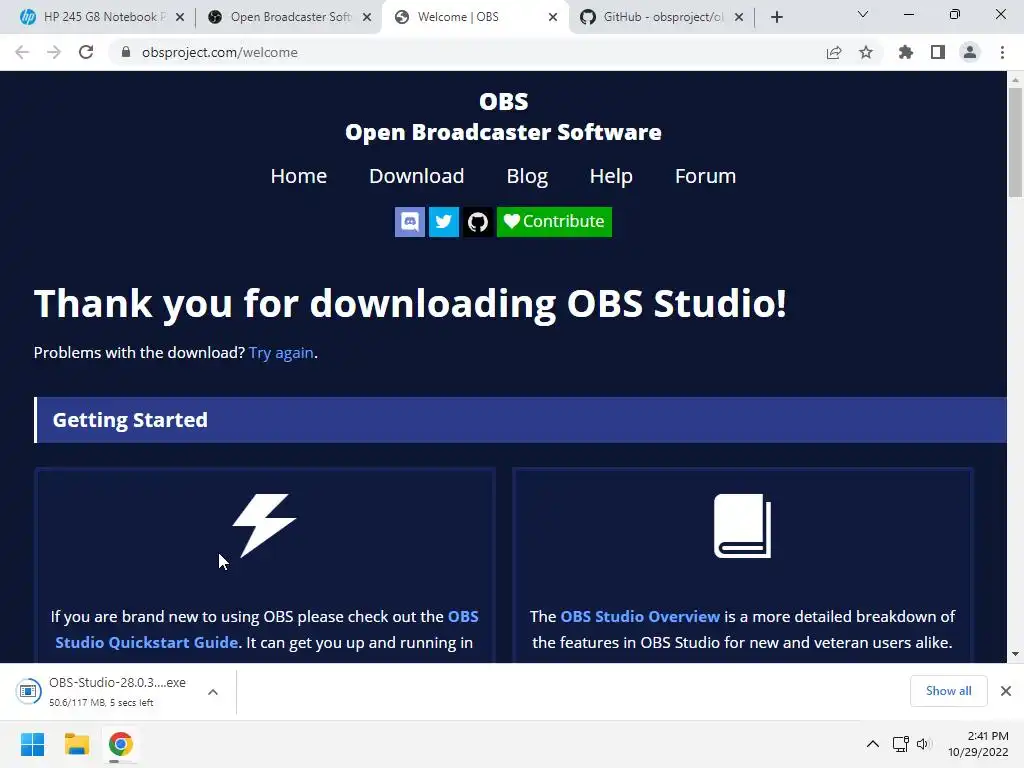The width and height of the screenshot is (1024, 768).
Task: Open the Chrome three-dot menu
Action: point(1002,52)
